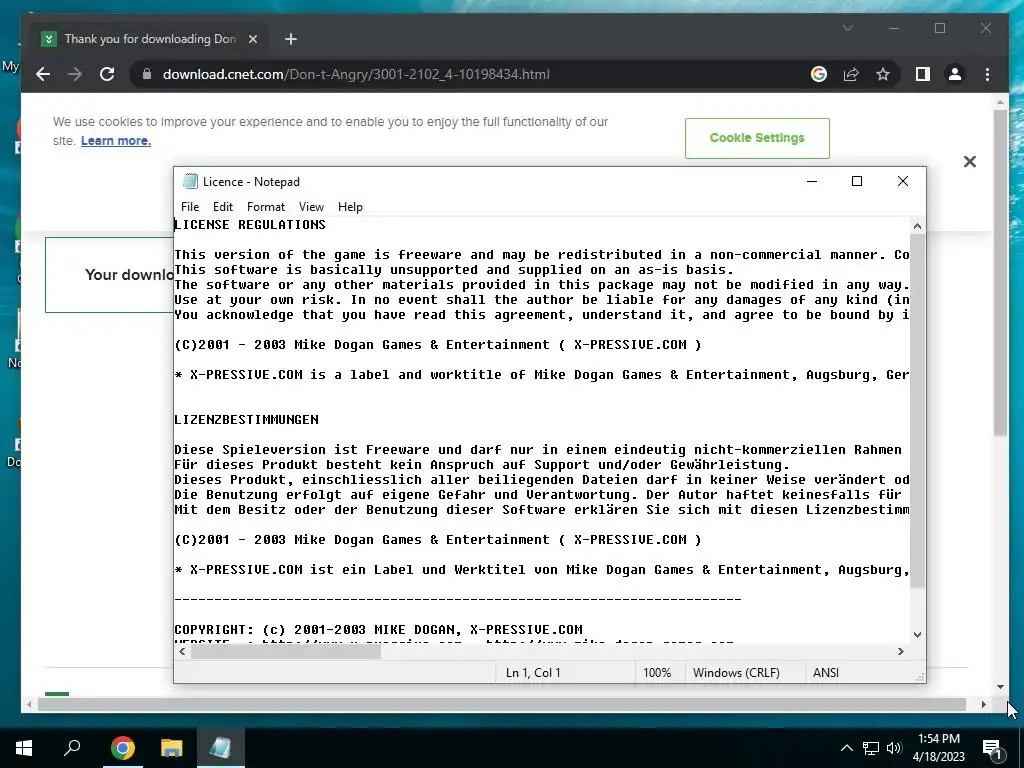1024x768 pixels.
Task: Close the 'Thank you for downloading' tab
Action: tap(253, 39)
